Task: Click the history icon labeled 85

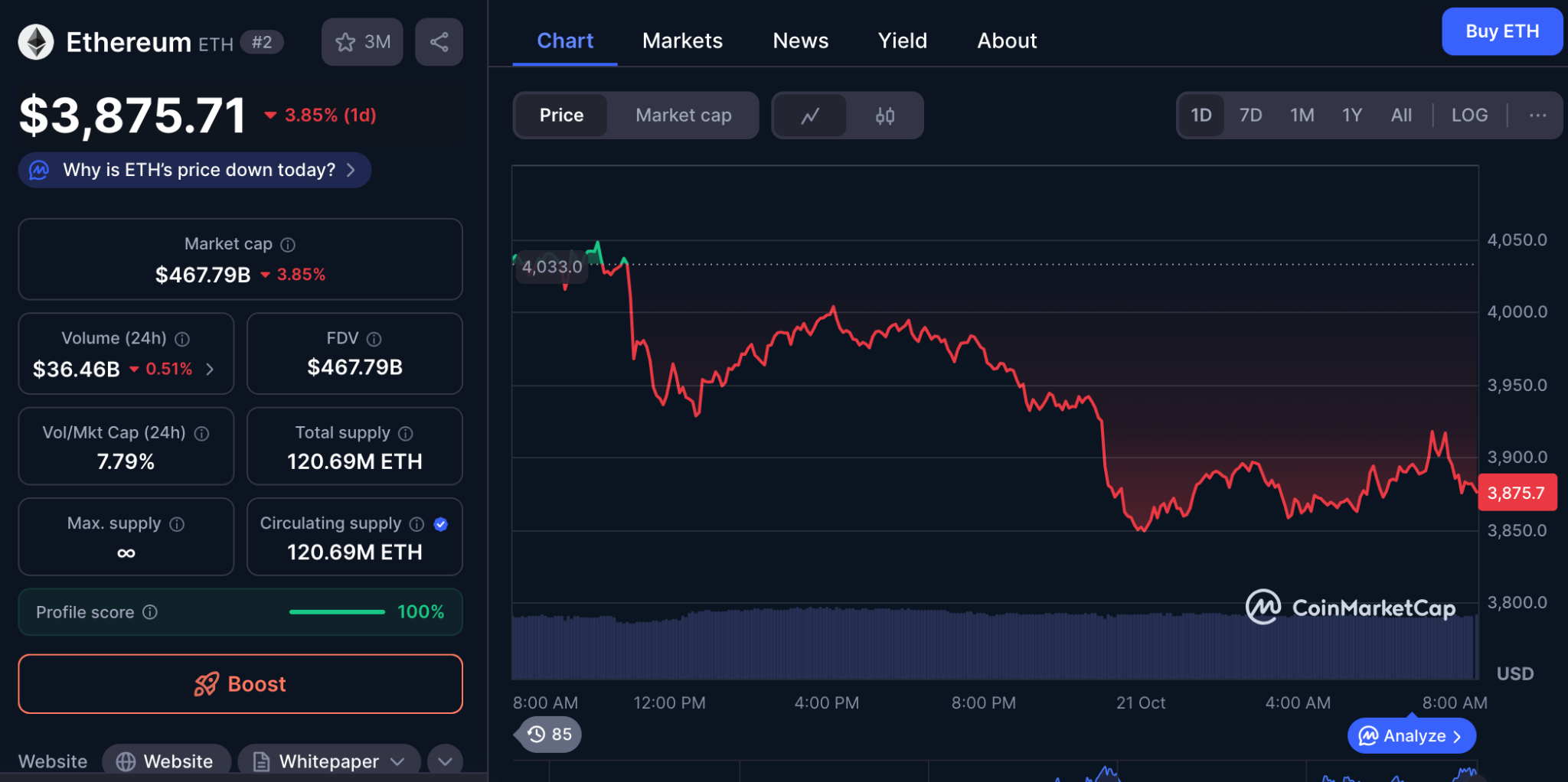Action: [549, 735]
